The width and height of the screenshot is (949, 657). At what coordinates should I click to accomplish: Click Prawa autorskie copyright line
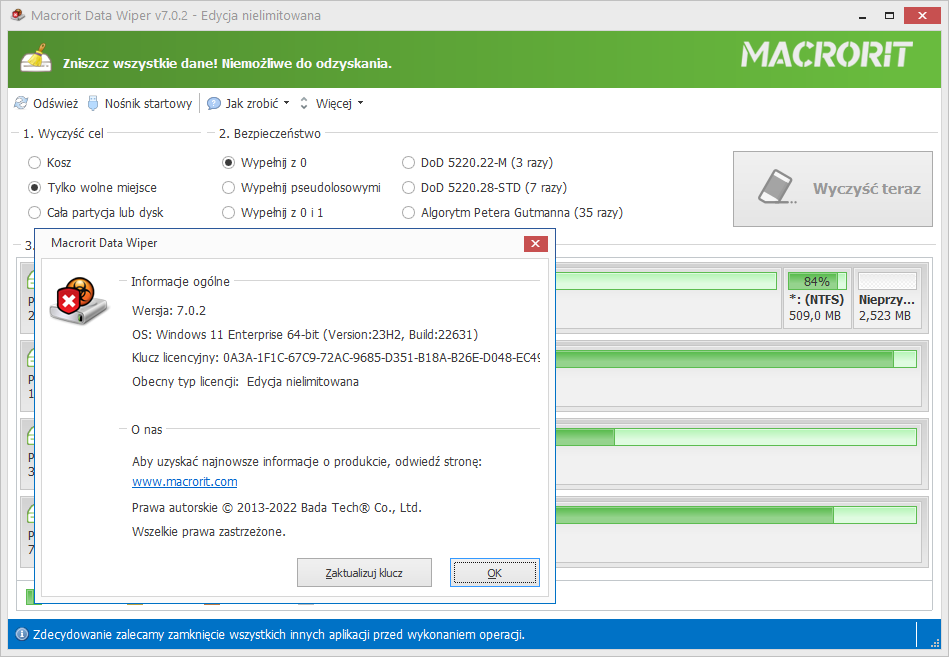(x=277, y=508)
